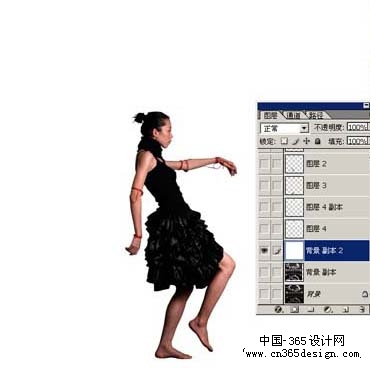Show the 背景 副本 layer

[x=264, y=272]
